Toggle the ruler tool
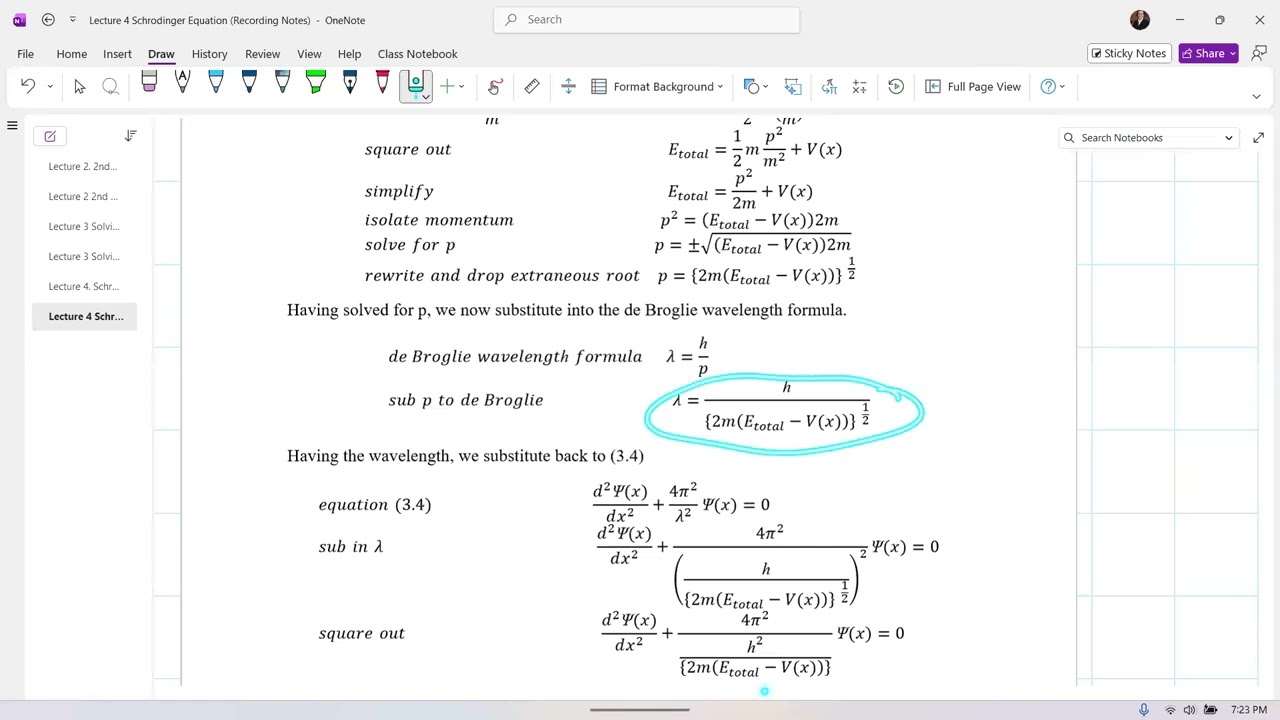Viewport: 1280px width, 720px height. pos(532,87)
